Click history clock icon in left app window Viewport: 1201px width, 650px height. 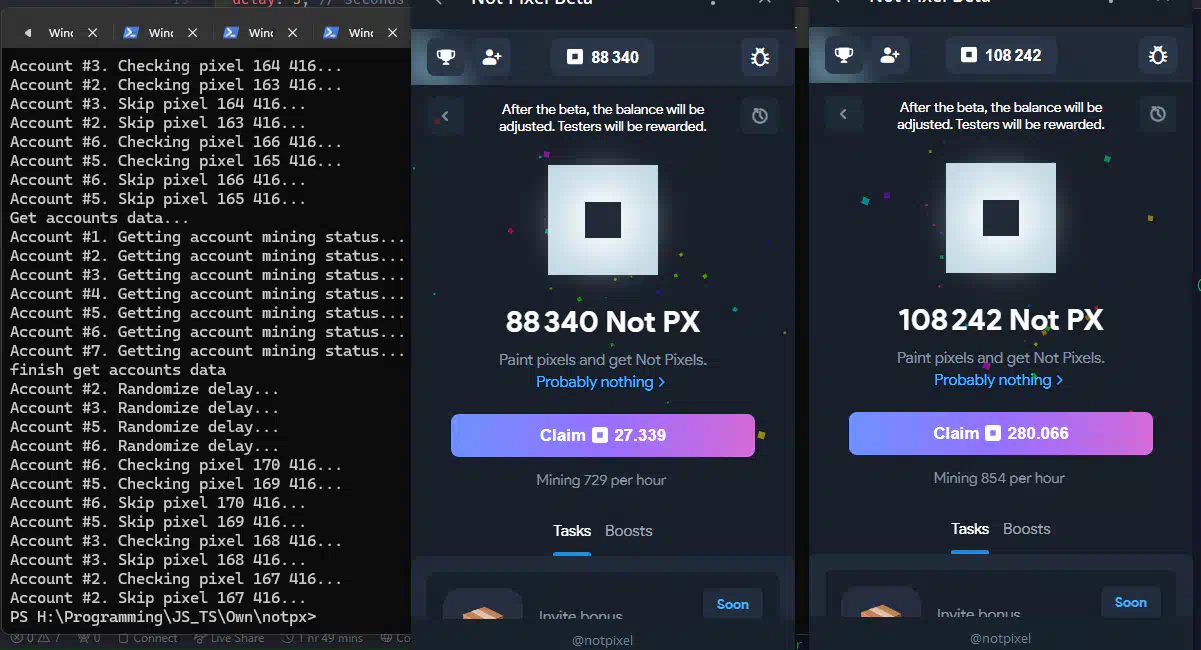759,116
